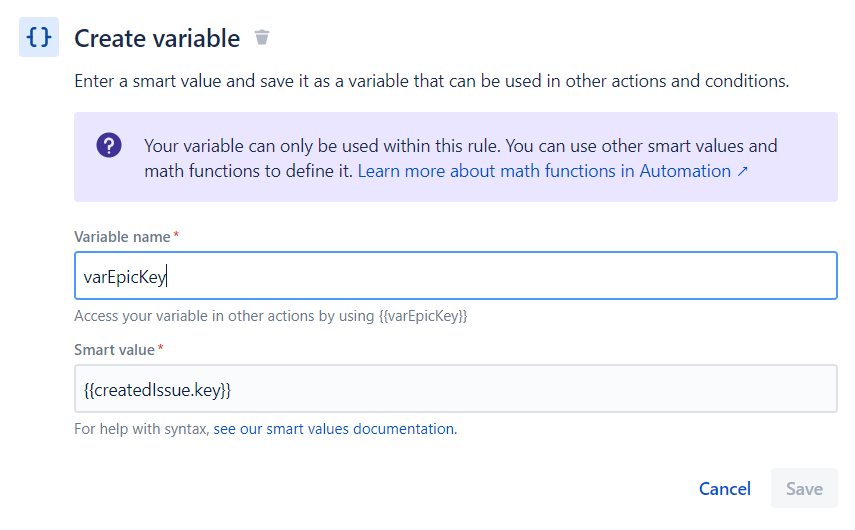Delete the action via trash icon
This screenshot has height=530, width=855.
[x=262, y=38]
